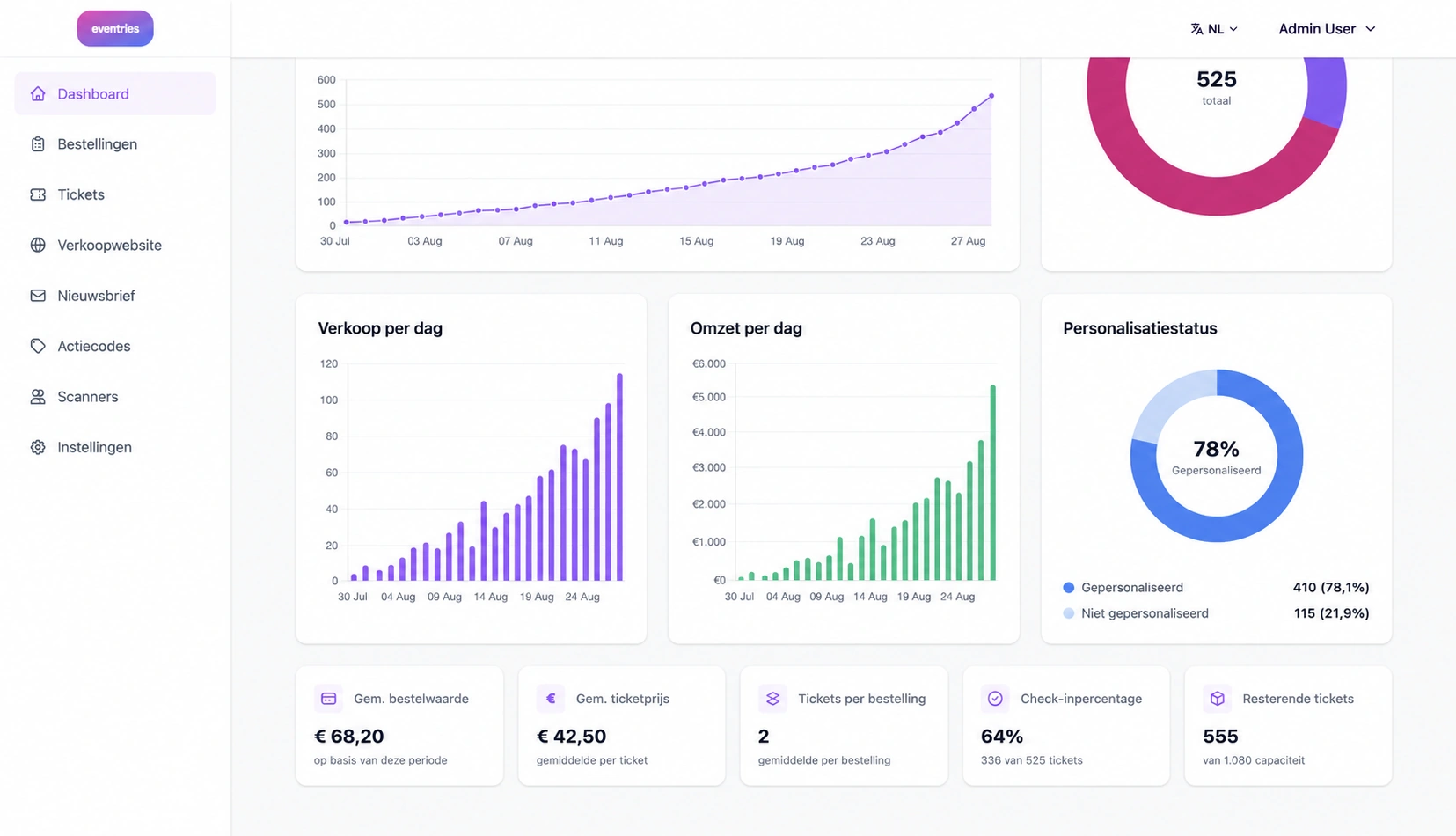This screenshot has height=836, width=1456.
Task: Click the Nieuwsbrief envelope icon
Action: (x=38, y=296)
